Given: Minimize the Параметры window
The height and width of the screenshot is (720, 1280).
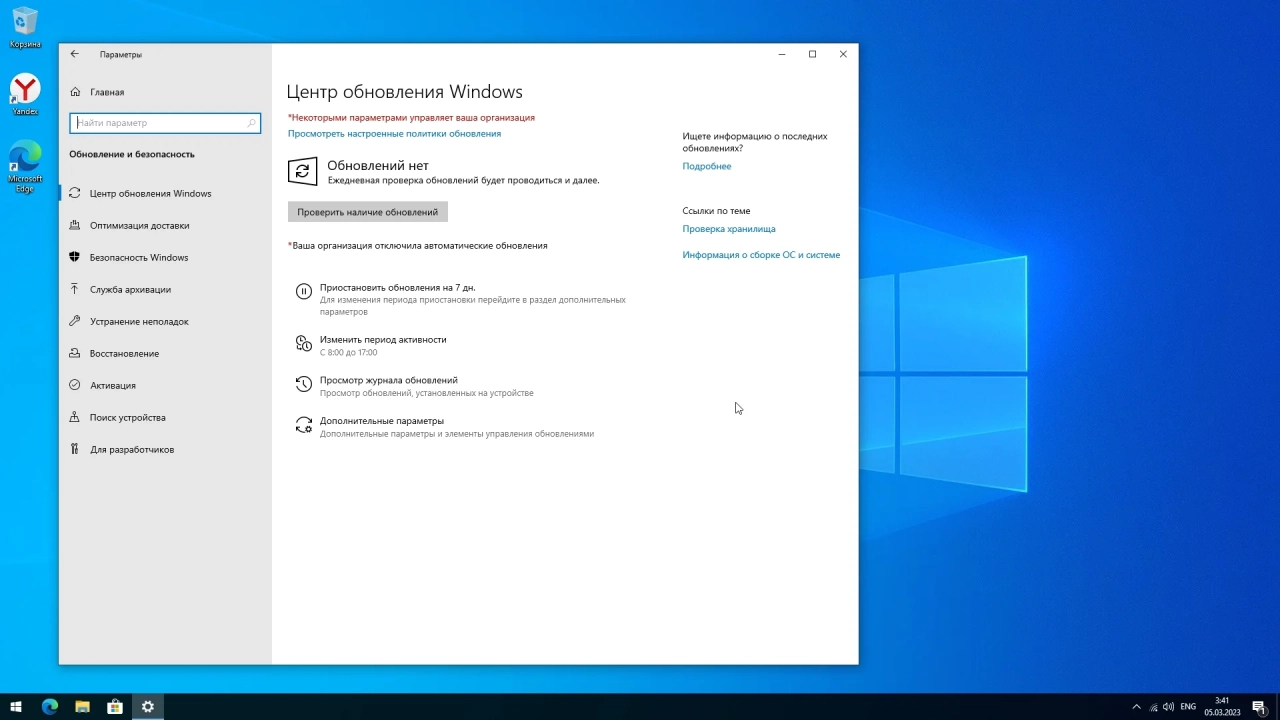Looking at the screenshot, I should pos(782,54).
